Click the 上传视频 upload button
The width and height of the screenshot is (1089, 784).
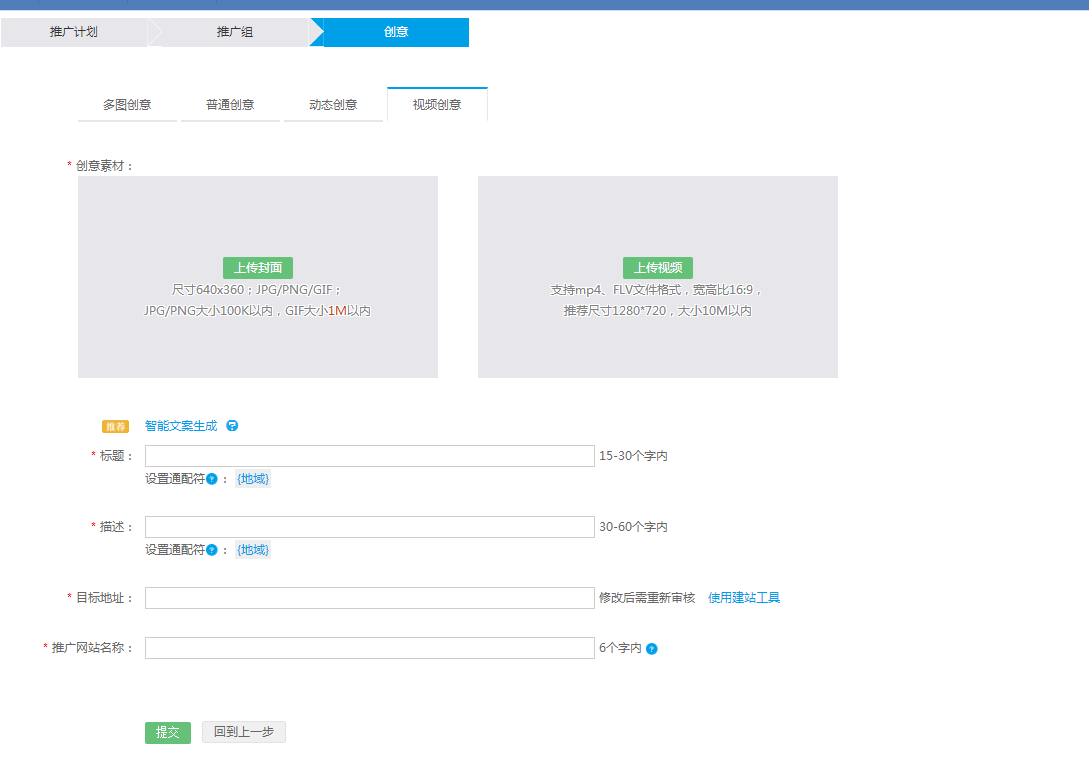coord(658,267)
